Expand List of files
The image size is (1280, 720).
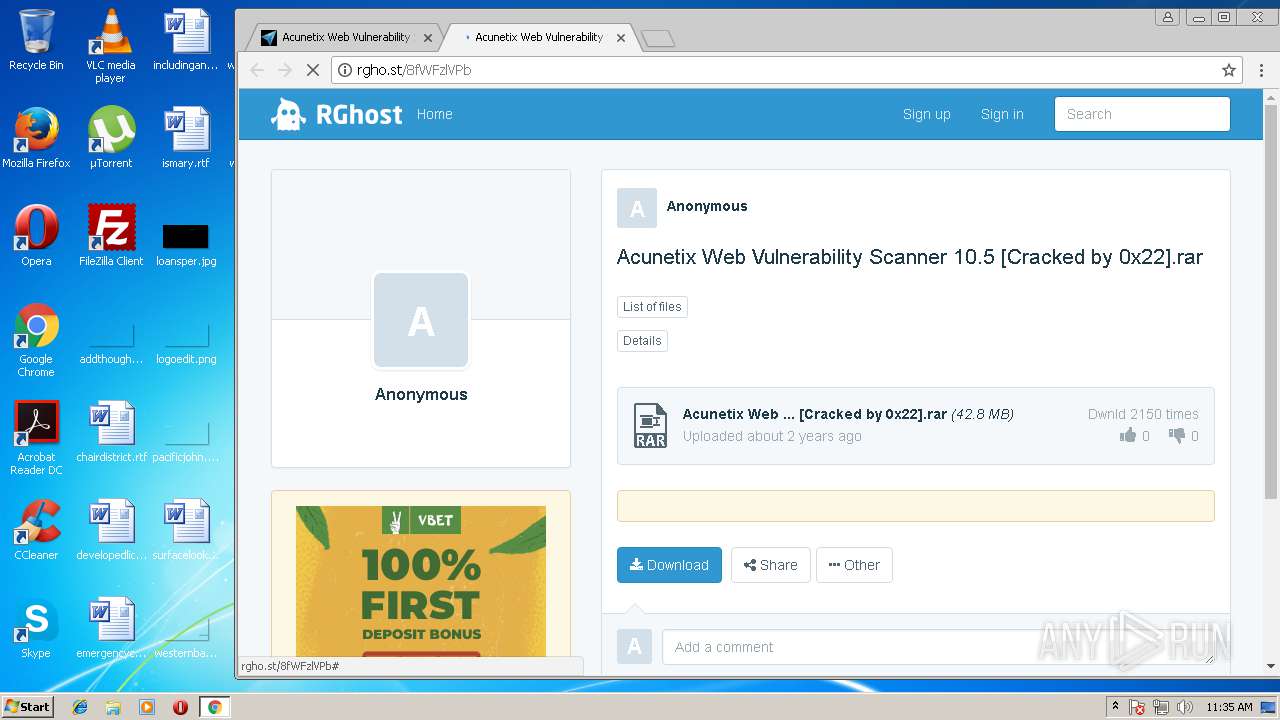(652, 307)
